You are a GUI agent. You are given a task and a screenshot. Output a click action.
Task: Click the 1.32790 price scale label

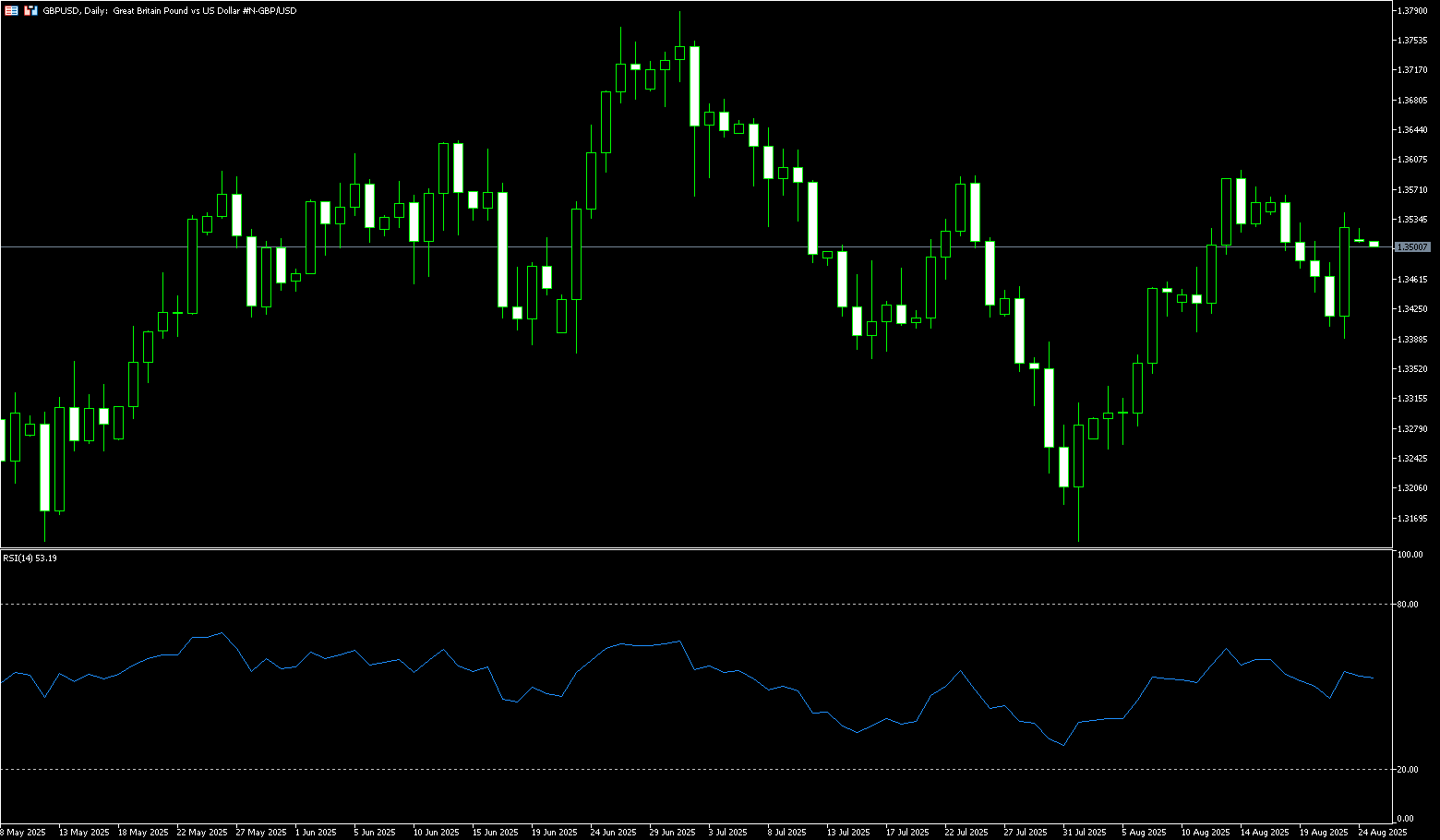[x=1413, y=429]
